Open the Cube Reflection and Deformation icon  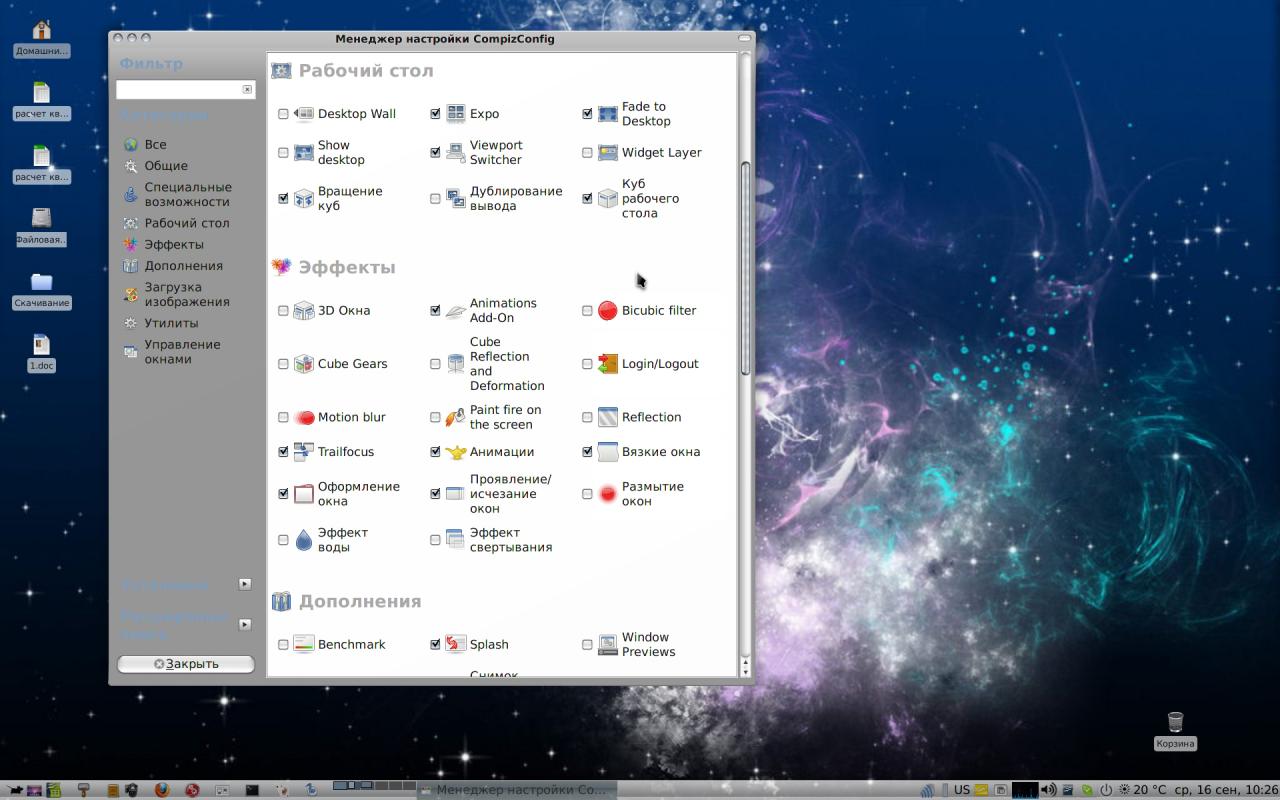click(x=456, y=364)
